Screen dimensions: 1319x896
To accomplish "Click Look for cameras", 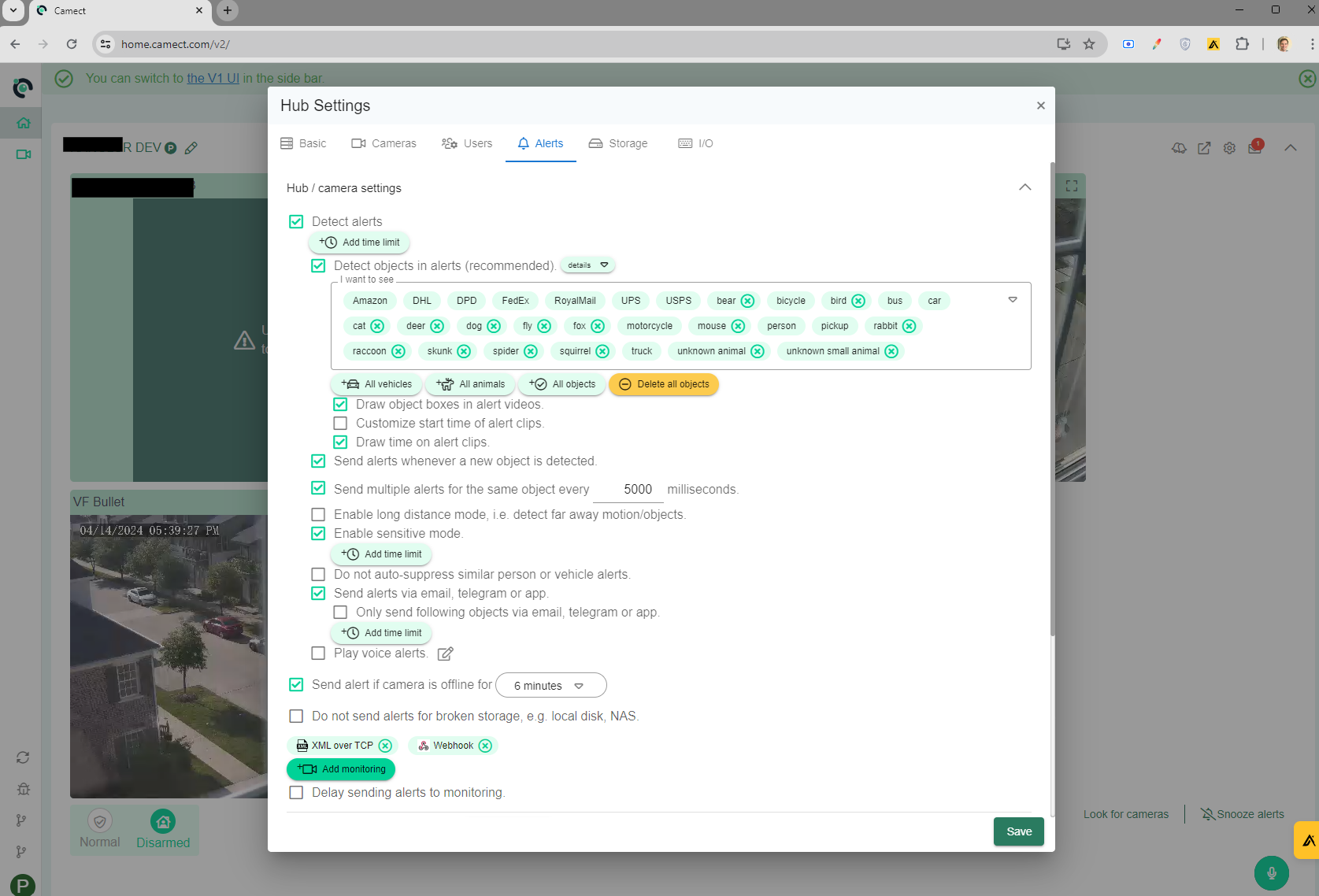I will click(x=1126, y=814).
